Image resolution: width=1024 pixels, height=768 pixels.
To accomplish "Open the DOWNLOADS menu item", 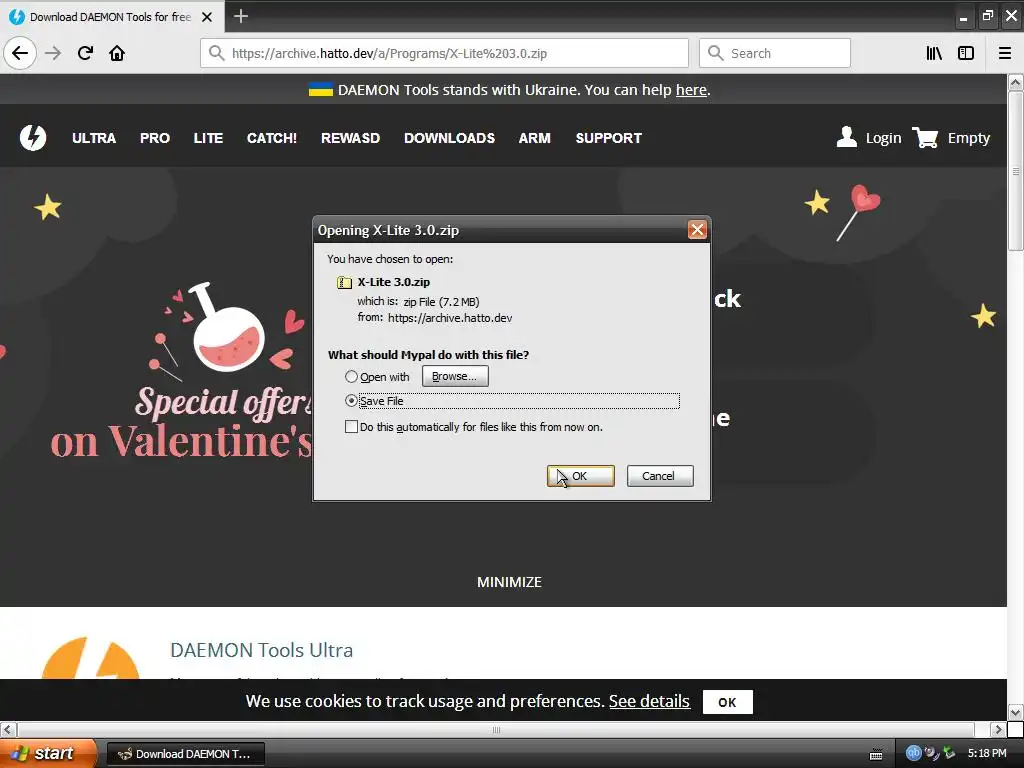I will pyautogui.click(x=449, y=138).
